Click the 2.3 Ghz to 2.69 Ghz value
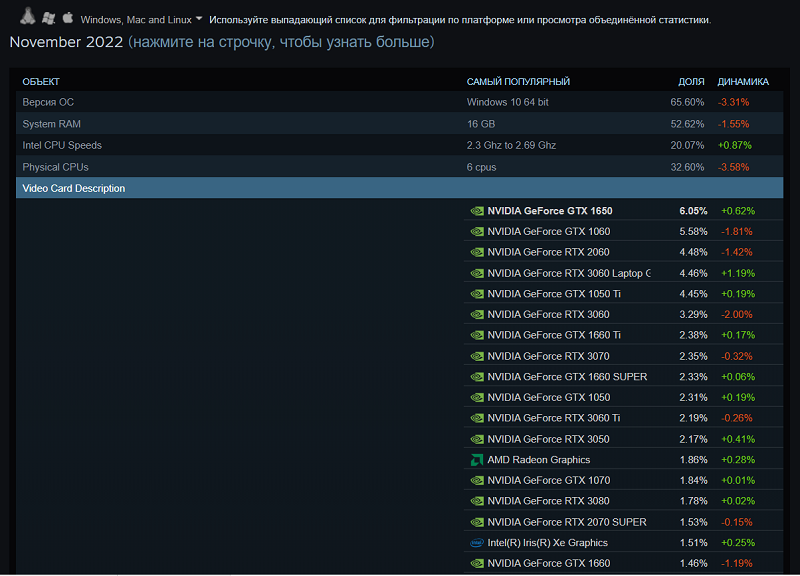800x576 pixels. [x=511, y=145]
